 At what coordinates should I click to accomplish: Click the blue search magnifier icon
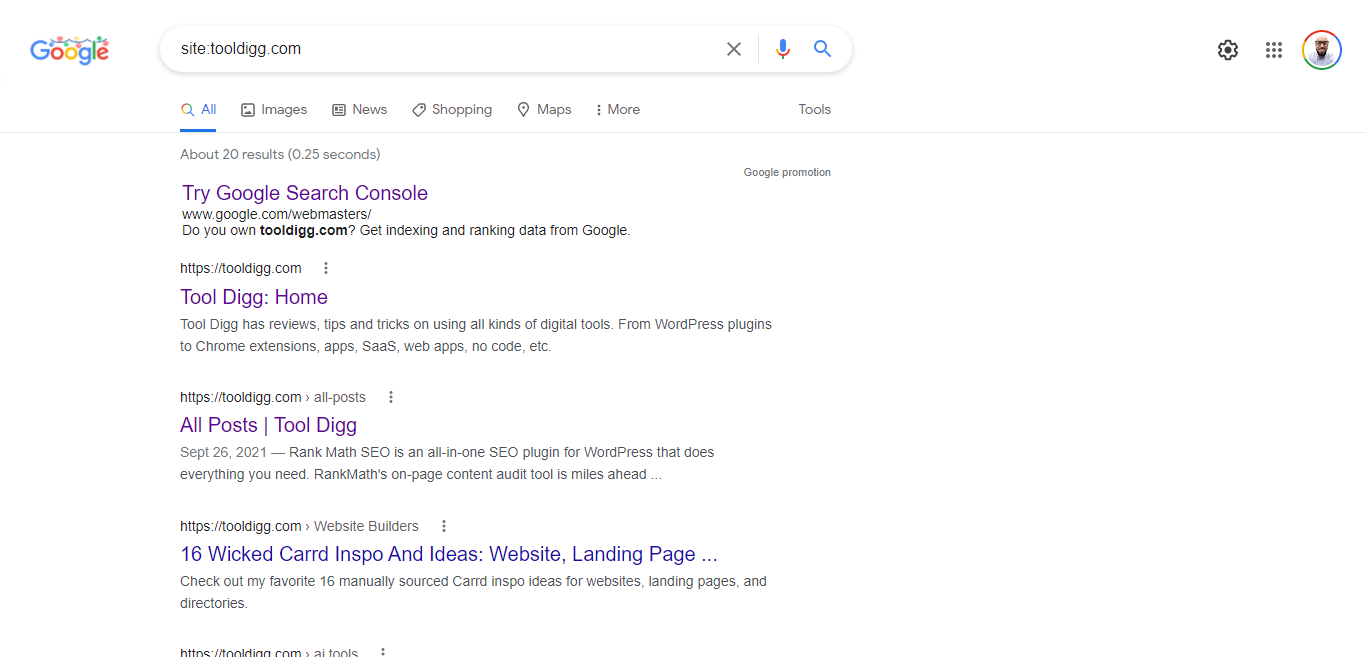point(822,49)
